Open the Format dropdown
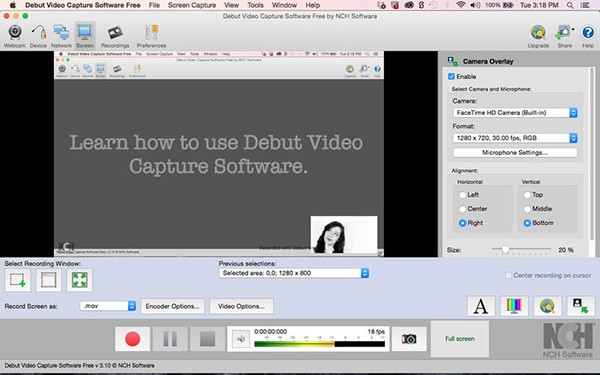 [515, 138]
